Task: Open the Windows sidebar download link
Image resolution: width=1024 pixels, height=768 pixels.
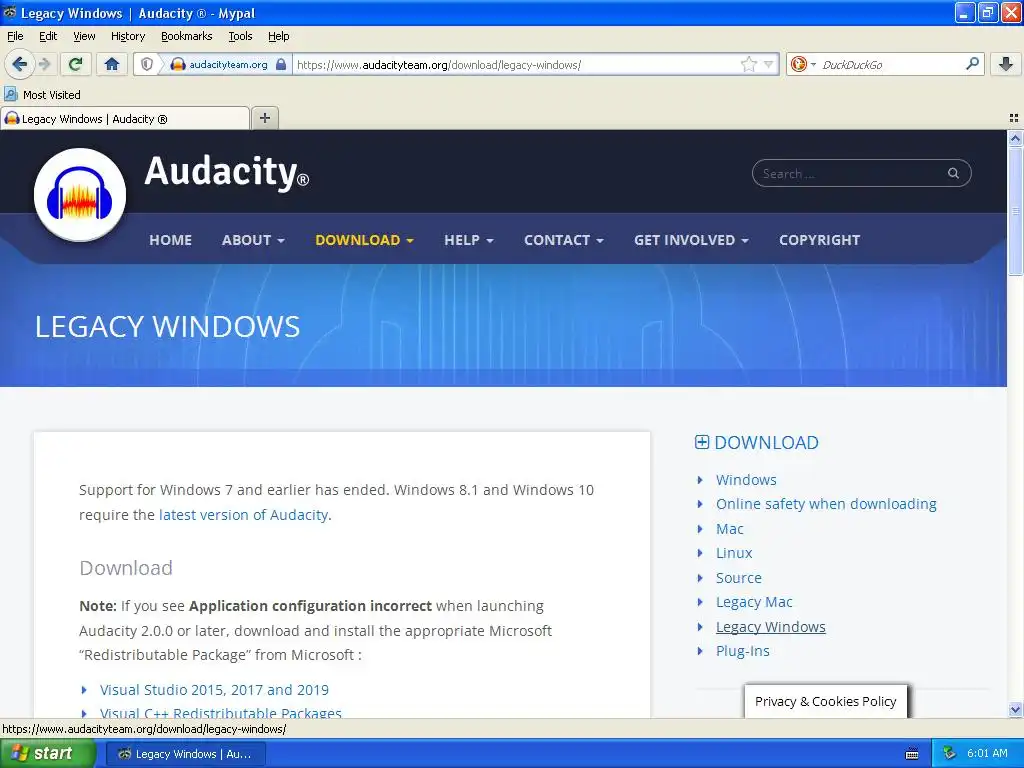Action: [746, 479]
